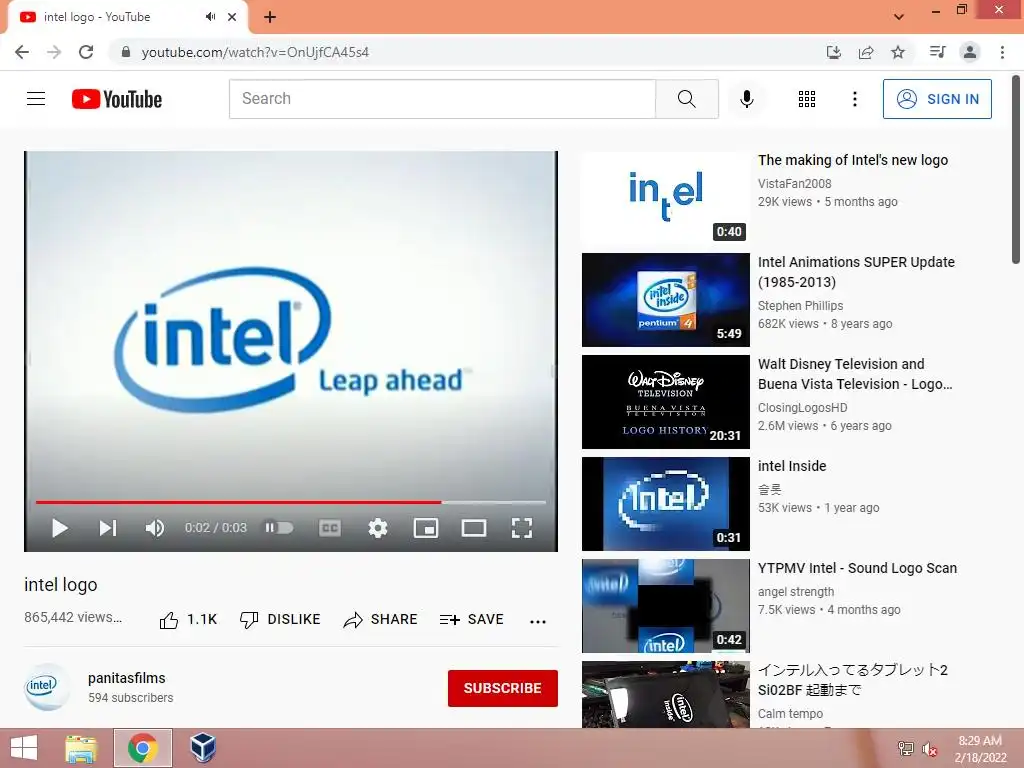Play the intel logo video
The width and height of the screenshot is (1024, 768).
(59, 528)
